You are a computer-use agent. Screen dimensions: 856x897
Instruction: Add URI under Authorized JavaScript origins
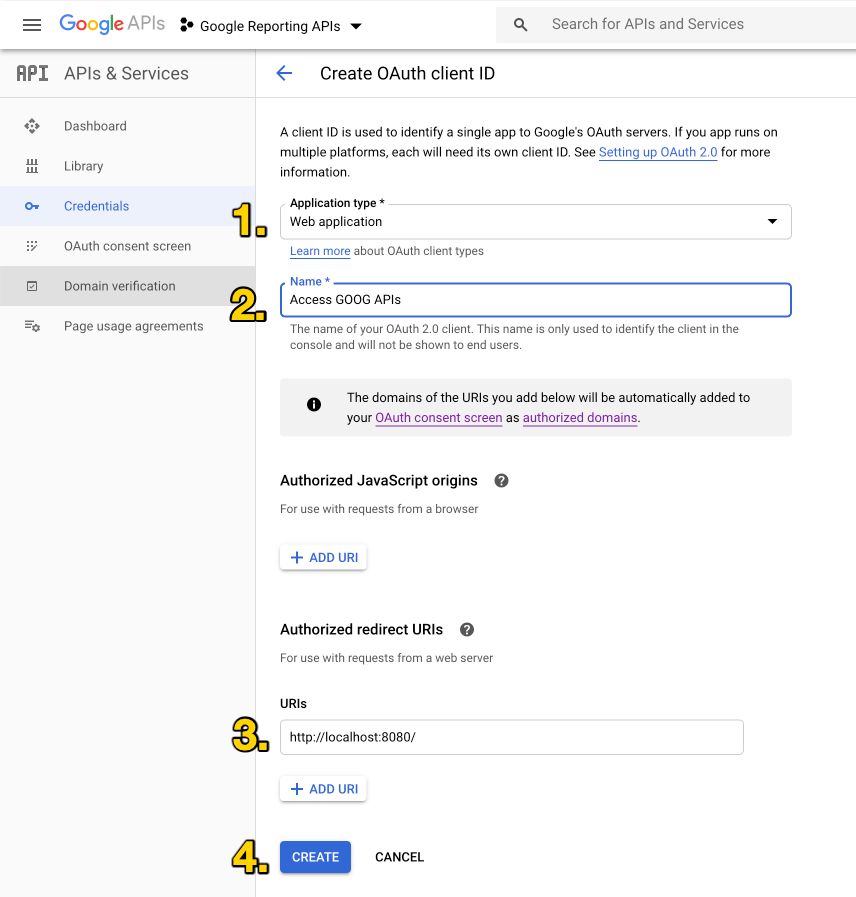(x=323, y=558)
